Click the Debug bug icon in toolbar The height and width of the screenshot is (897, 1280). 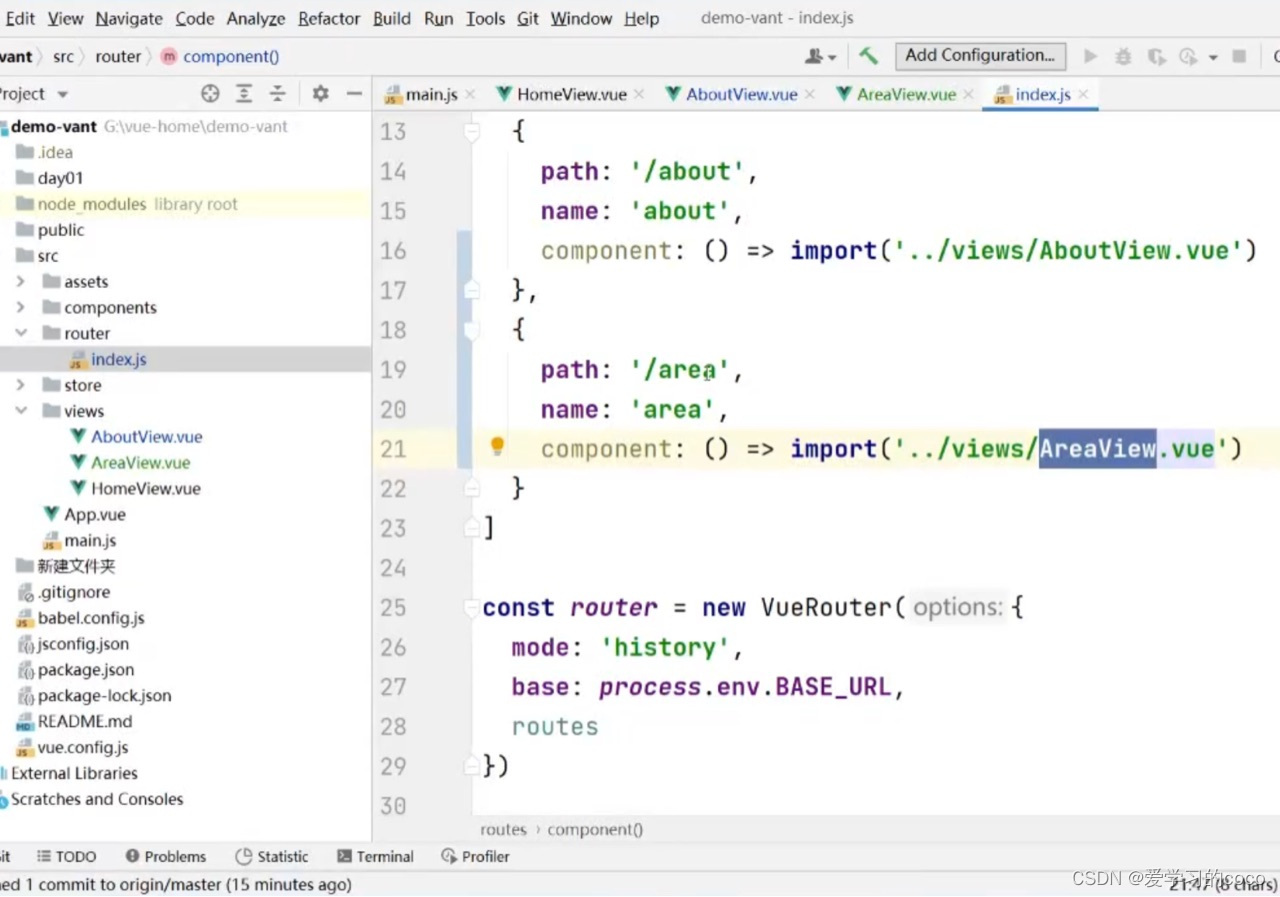pyautogui.click(x=1123, y=57)
